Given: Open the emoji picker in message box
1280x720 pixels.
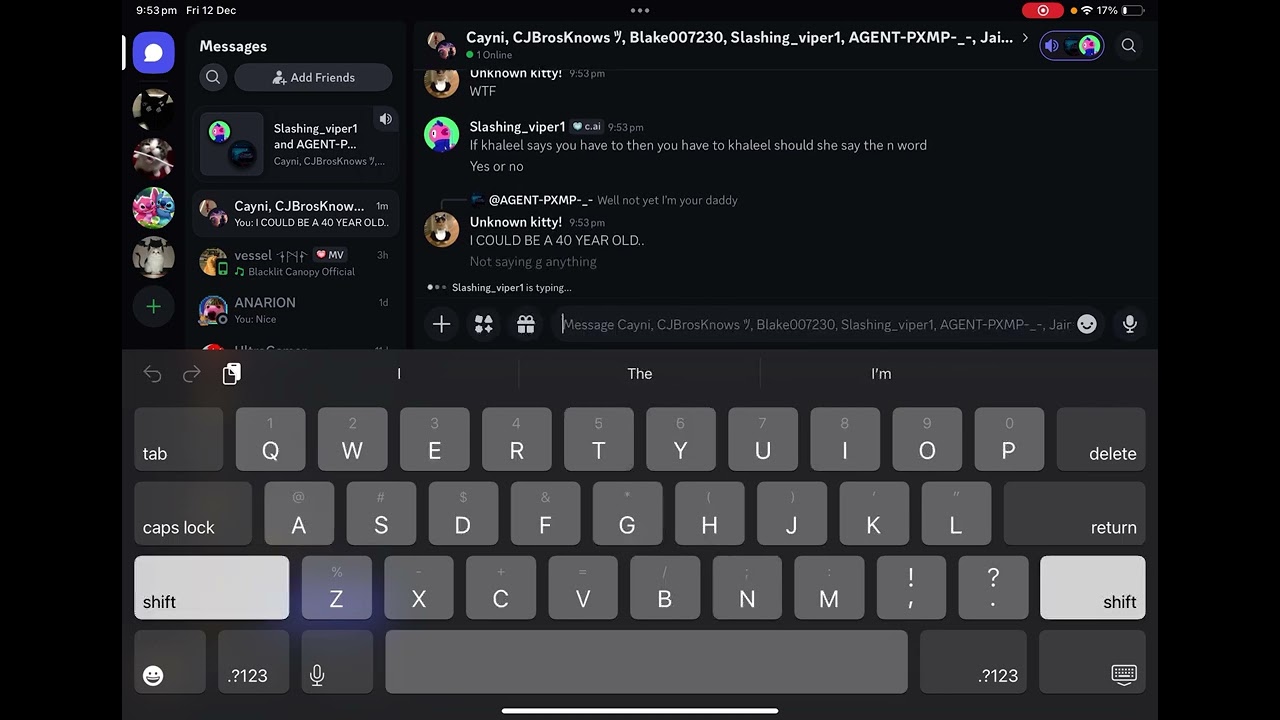Looking at the screenshot, I should pos(1087,324).
